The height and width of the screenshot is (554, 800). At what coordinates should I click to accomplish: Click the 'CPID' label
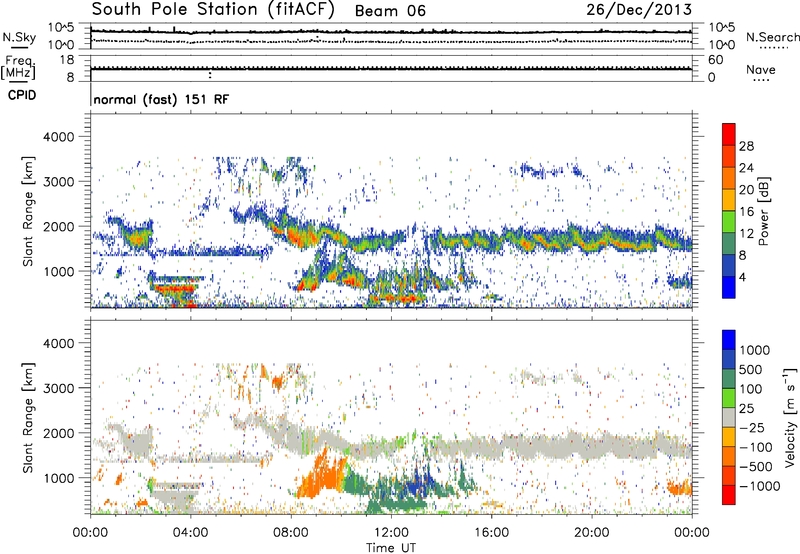(x=22, y=95)
